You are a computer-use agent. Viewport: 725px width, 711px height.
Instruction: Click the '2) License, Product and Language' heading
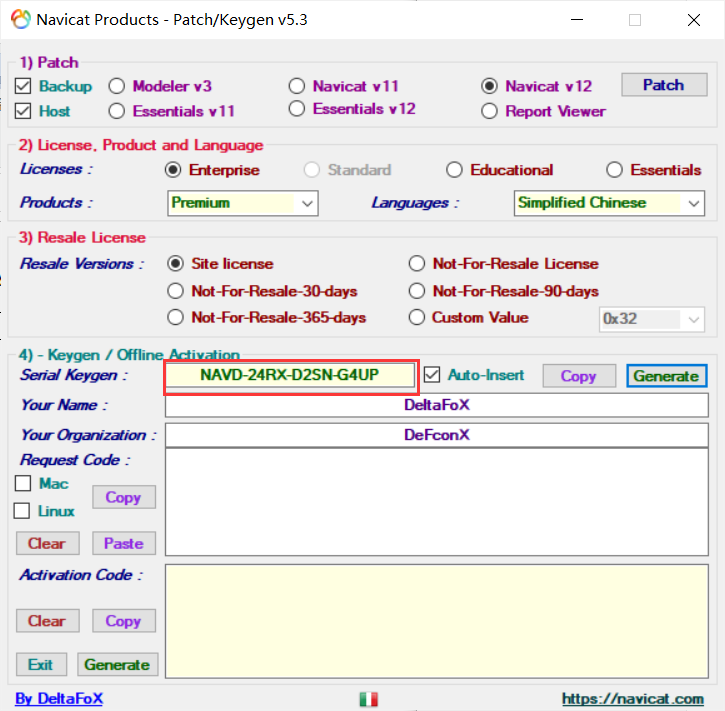pos(141,145)
